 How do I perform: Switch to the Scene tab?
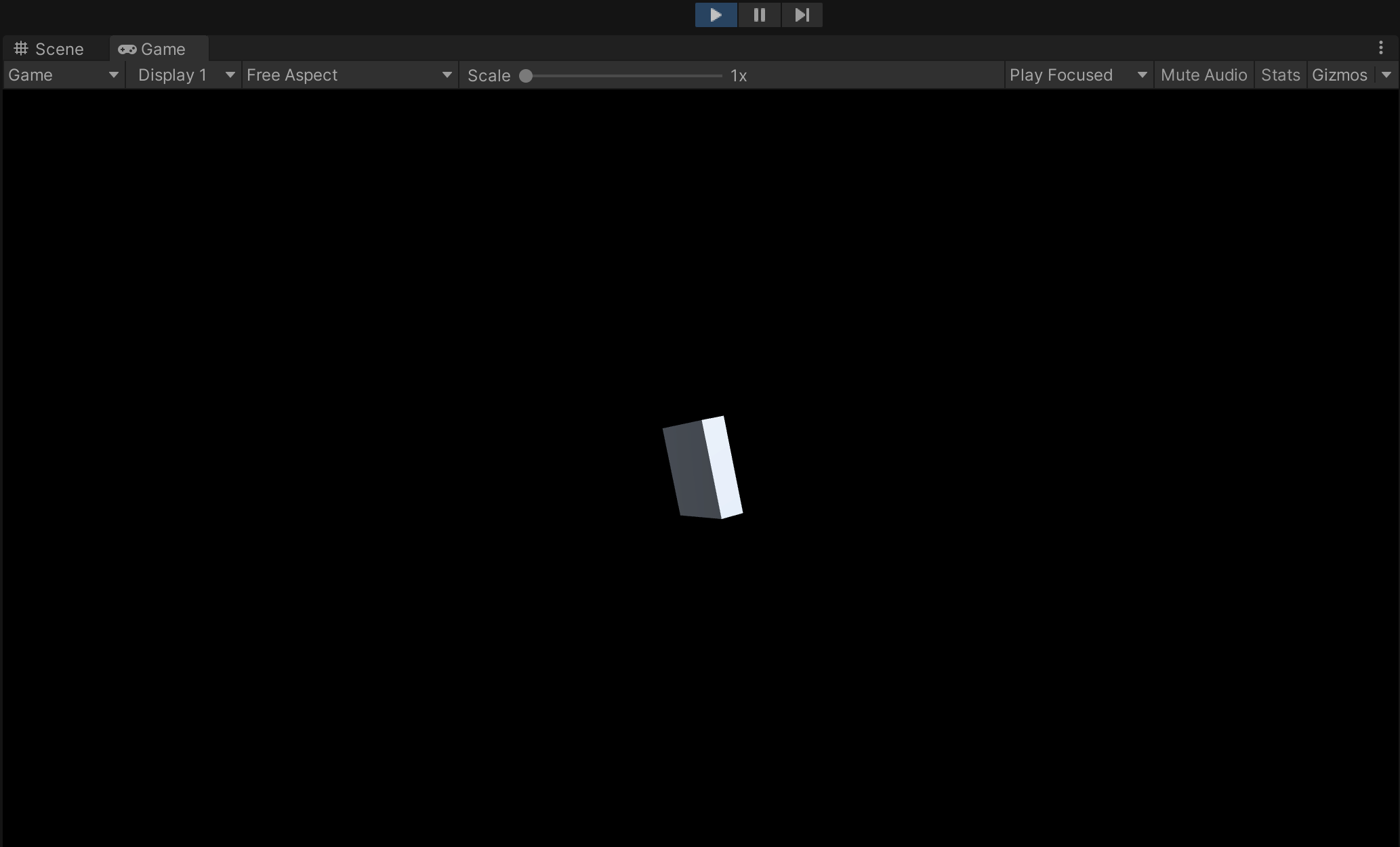59,49
